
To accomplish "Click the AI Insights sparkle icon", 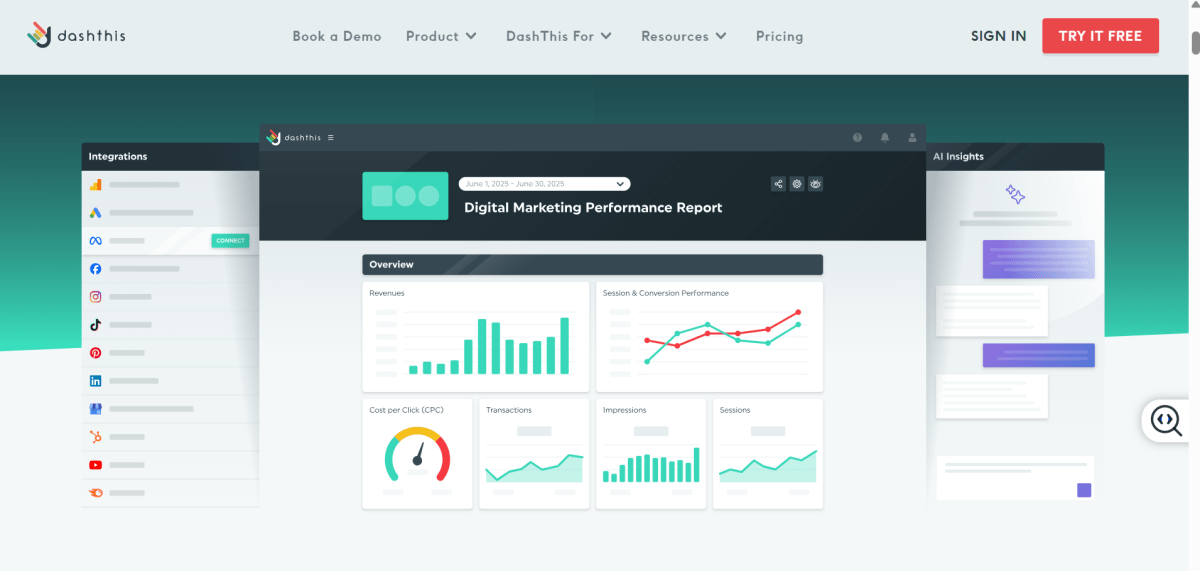I will tap(1015, 194).
